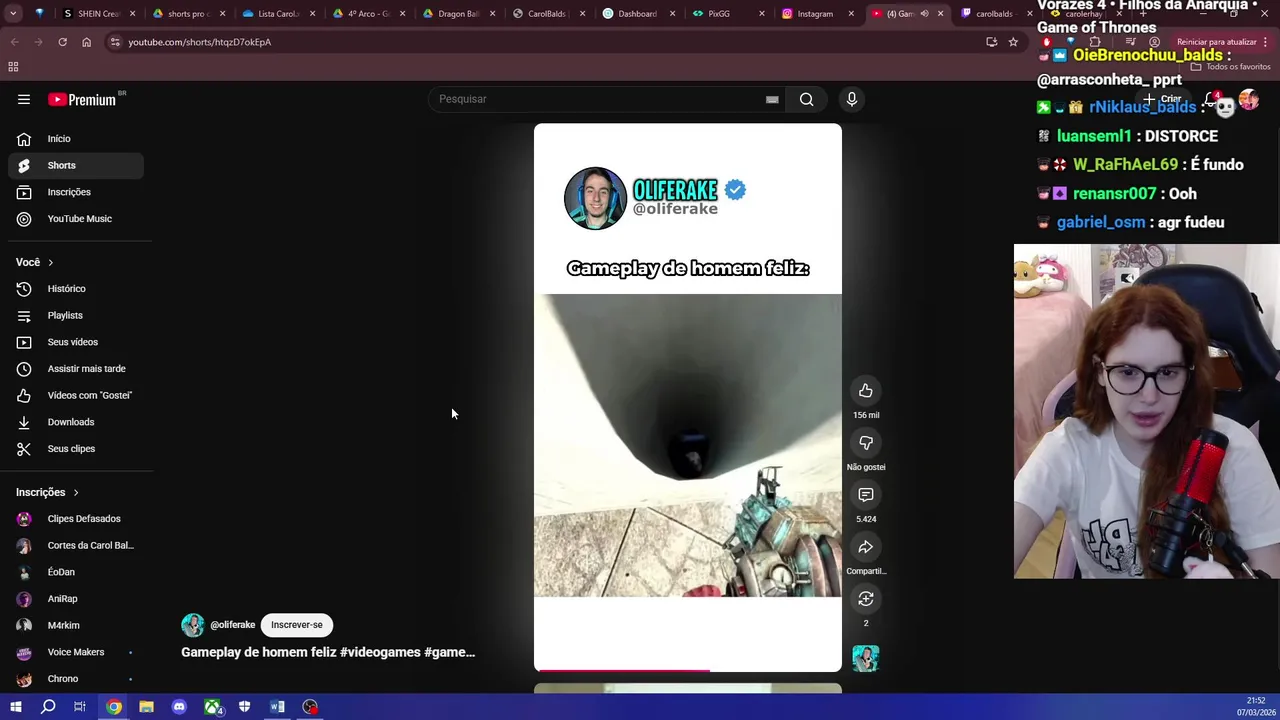1280x720 pixels.
Task: Open the Windows Start menu
Action: point(15,707)
